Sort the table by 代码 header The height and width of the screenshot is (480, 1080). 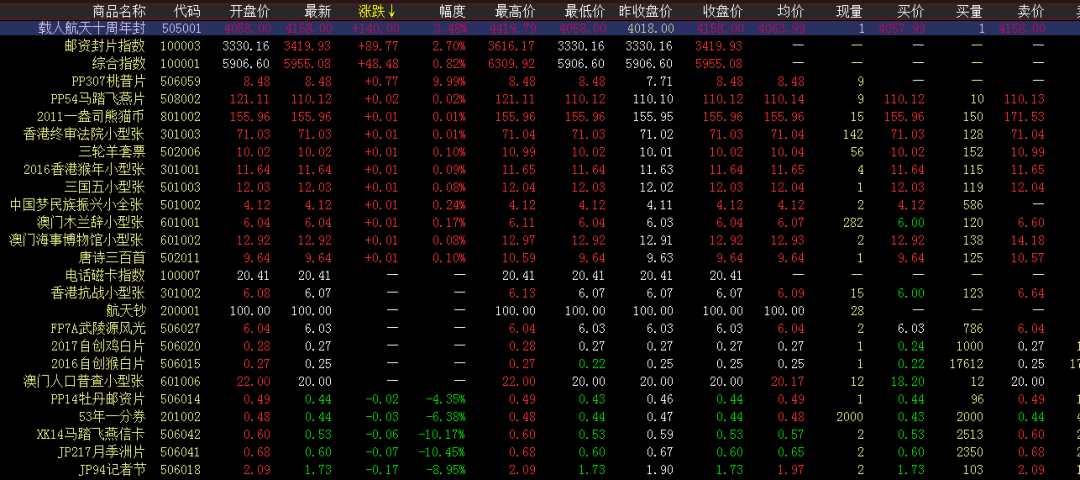pyautogui.click(x=187, y=11)
